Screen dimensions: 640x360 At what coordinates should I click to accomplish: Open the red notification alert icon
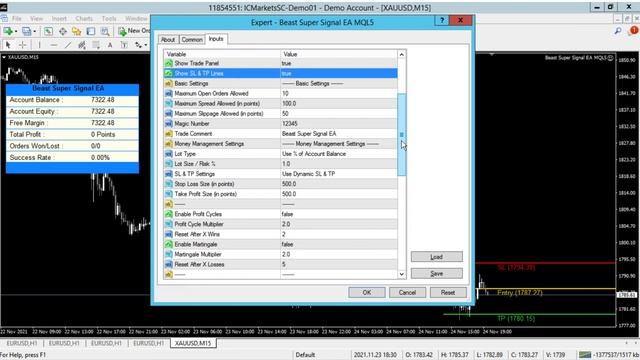coord(634,30)
